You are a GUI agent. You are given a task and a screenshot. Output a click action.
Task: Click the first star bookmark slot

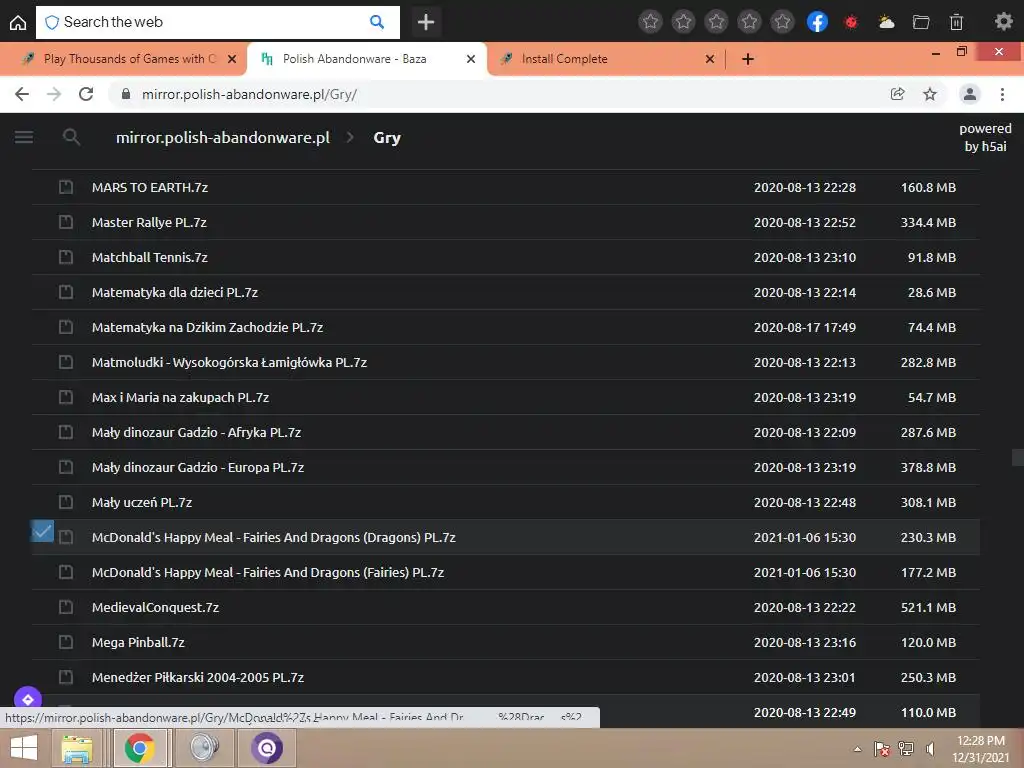coord(650,22)
